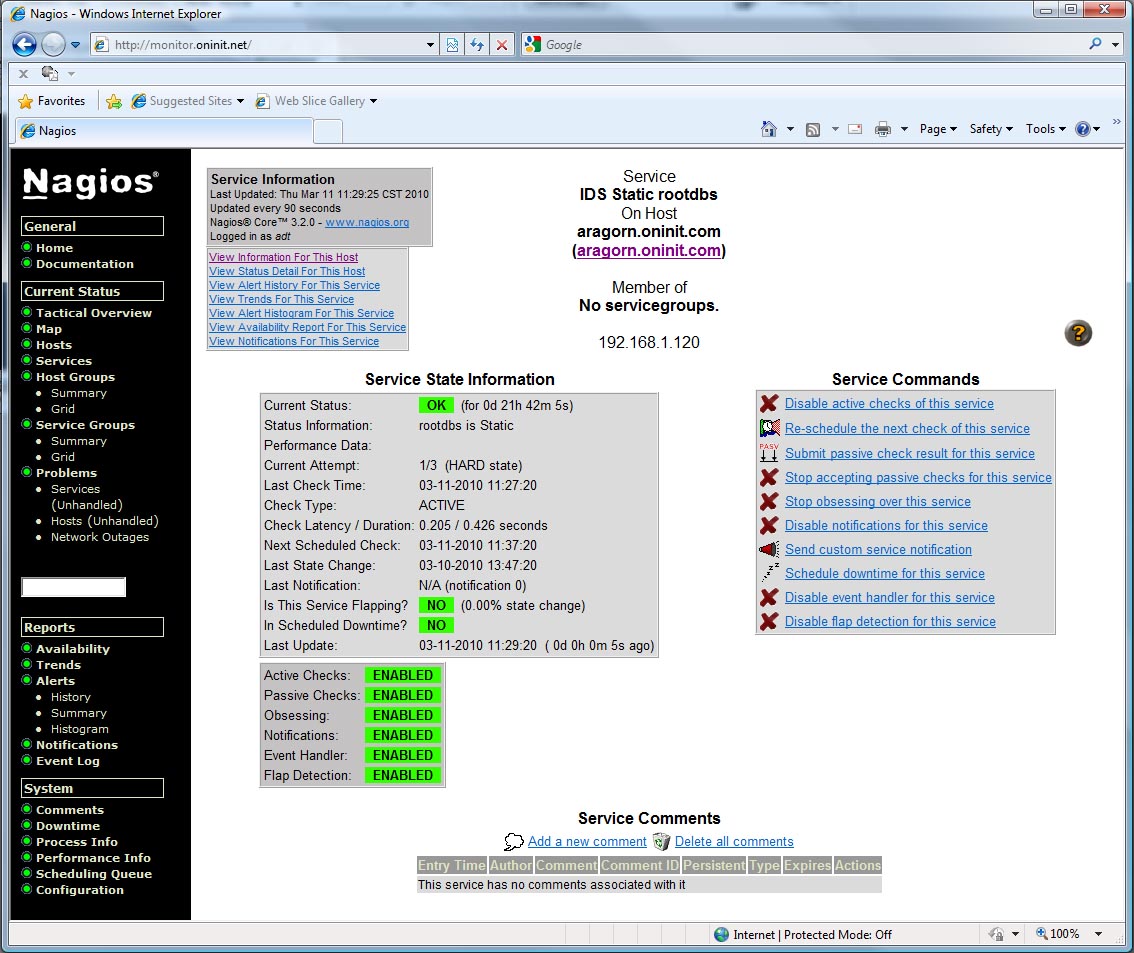
Task: Open Network Outages in sidebar
Action: click(100, 537)
